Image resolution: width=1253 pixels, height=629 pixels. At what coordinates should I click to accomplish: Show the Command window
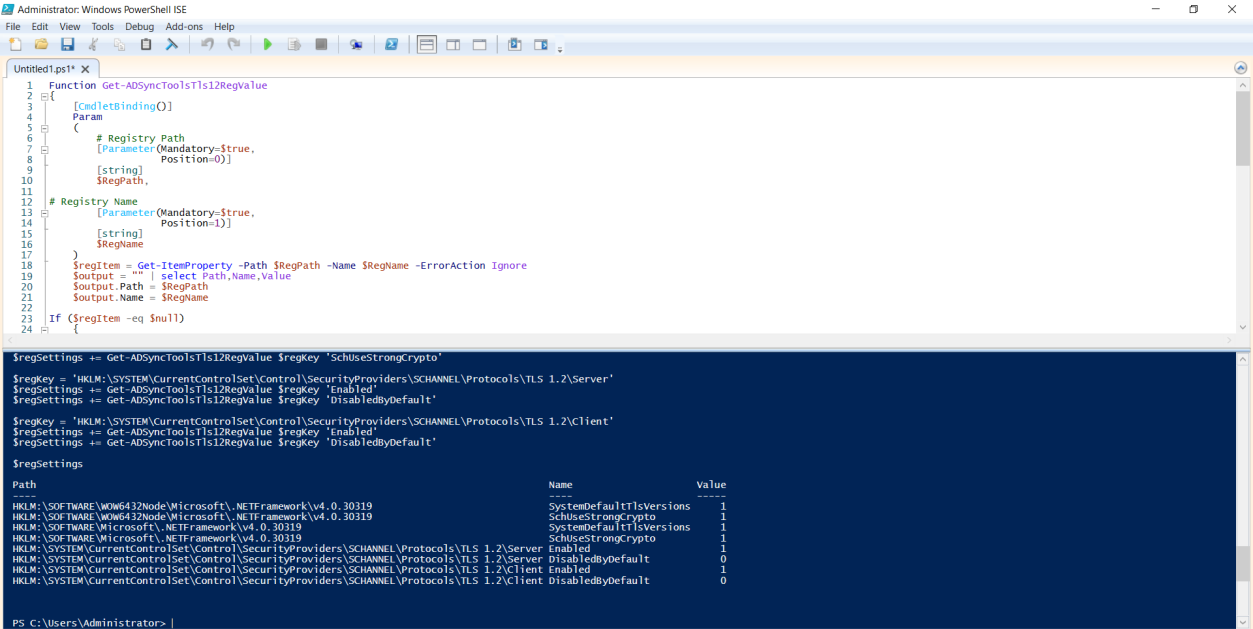click(x=515, y=44)
